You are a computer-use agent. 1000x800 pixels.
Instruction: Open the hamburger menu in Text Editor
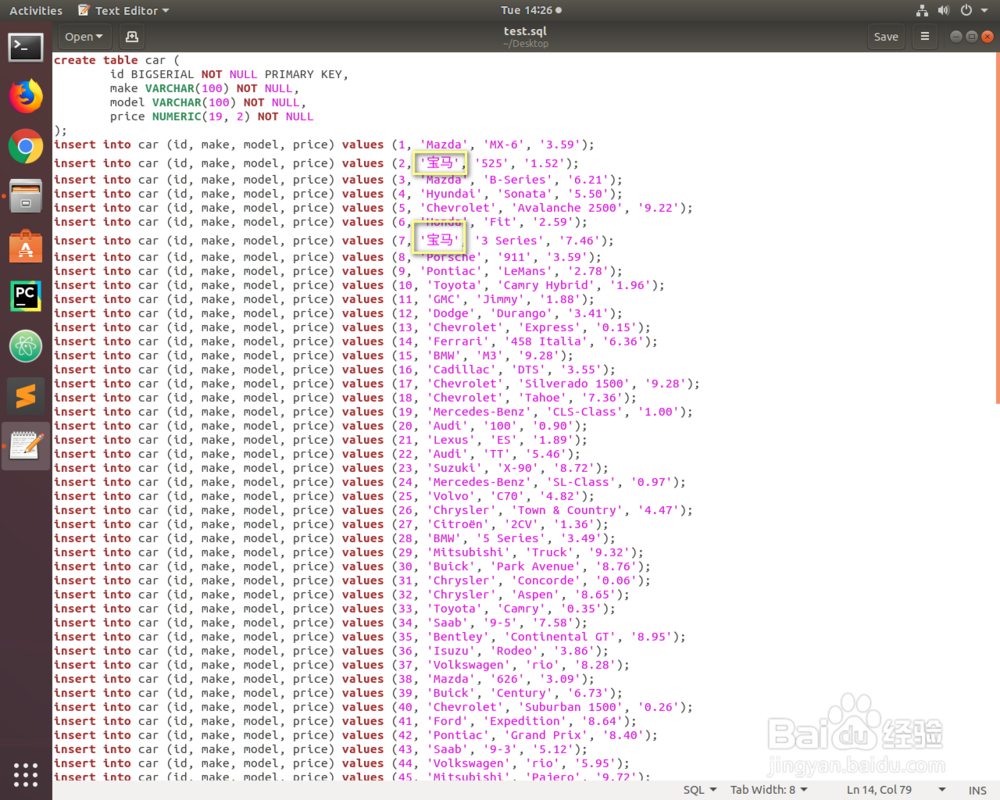(925, 36)
